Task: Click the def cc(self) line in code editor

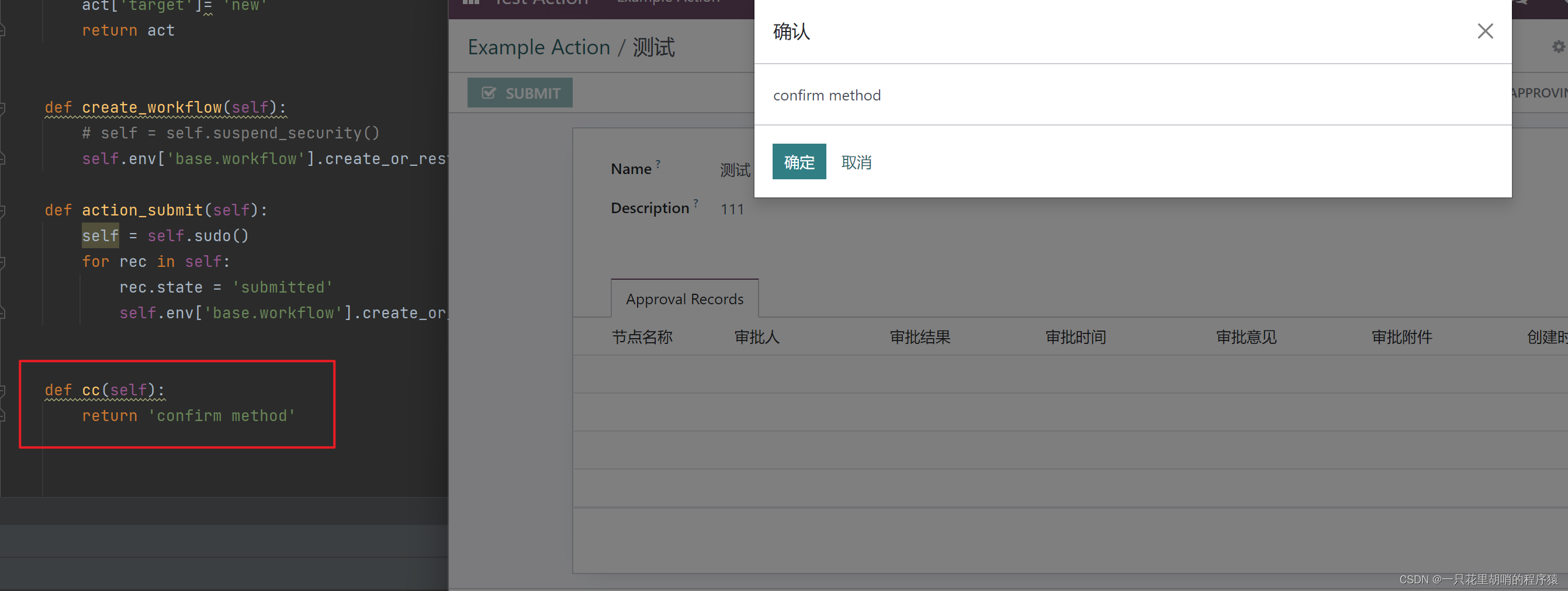Action: [x=105, y=390]
